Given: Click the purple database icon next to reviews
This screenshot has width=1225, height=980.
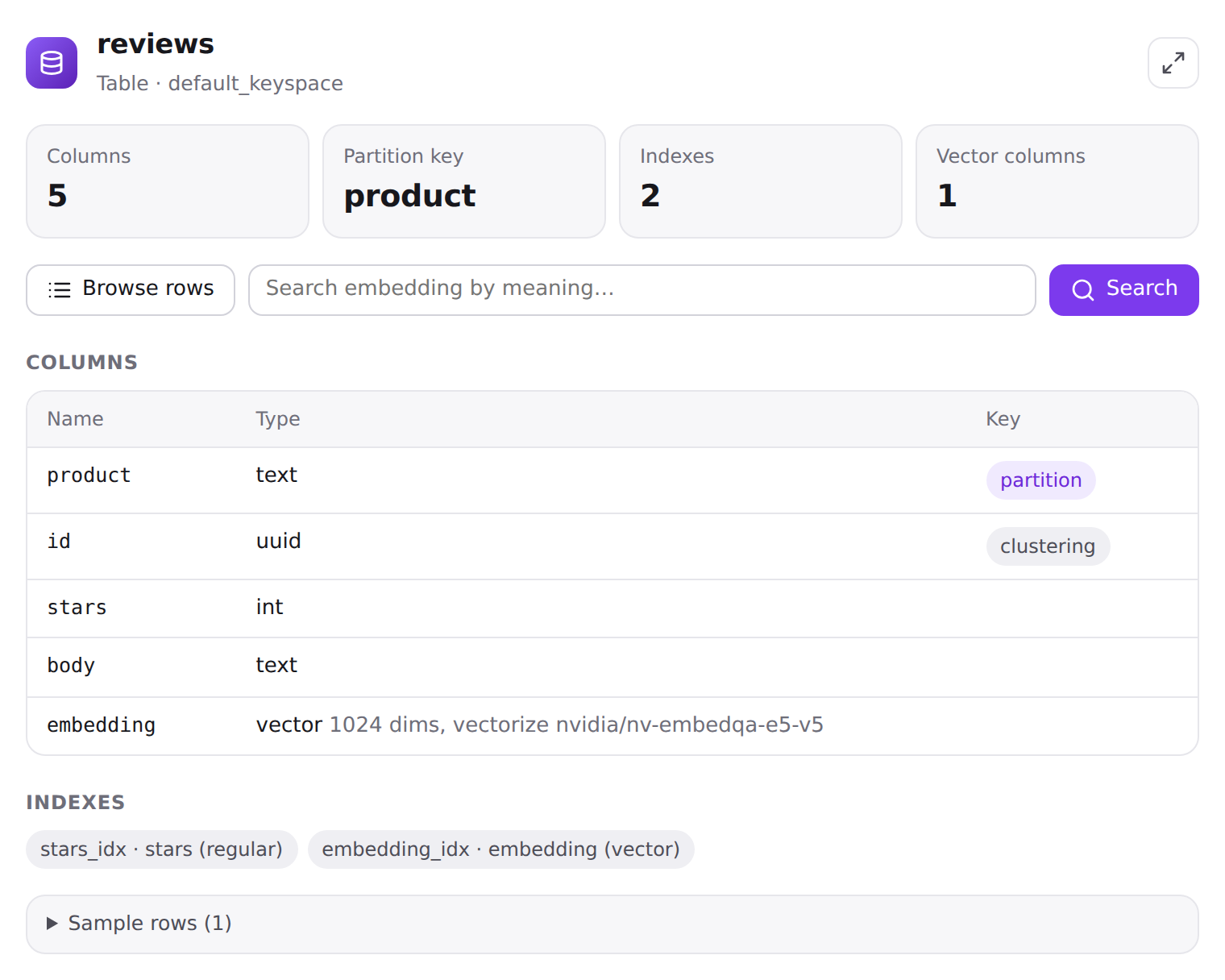Looking at the screenshot, I should point(52,63).
